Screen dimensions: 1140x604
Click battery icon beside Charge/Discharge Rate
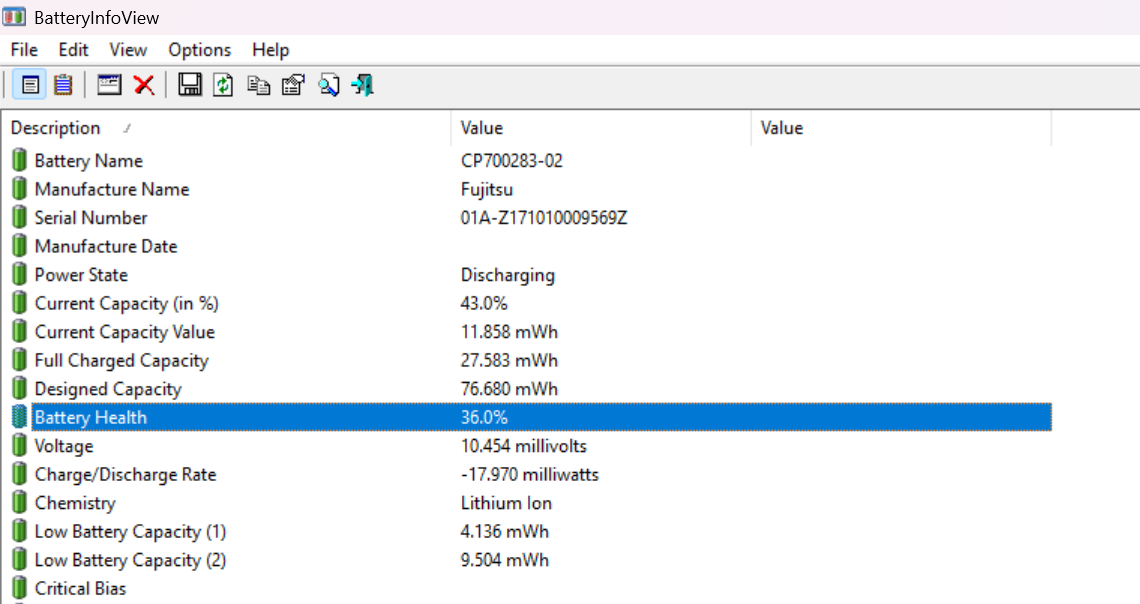coord(20,475)
